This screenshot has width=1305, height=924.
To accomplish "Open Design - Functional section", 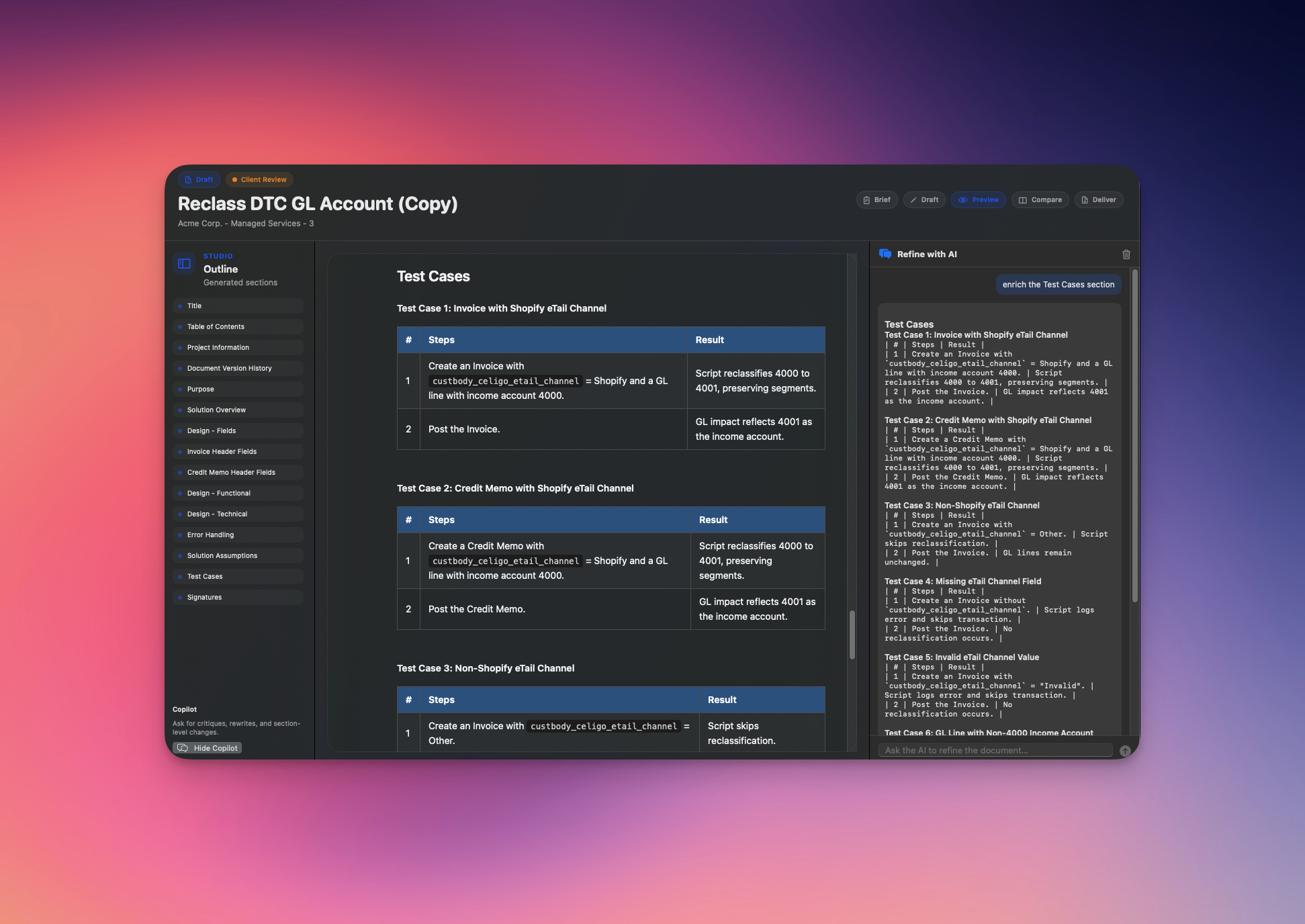I will point(238,493).
